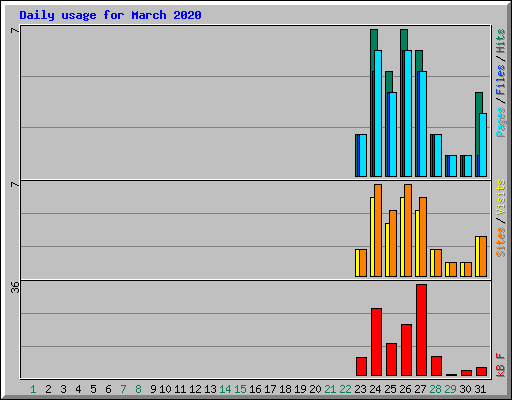Click the red KB bar for day 23

(x=361, y=367)
